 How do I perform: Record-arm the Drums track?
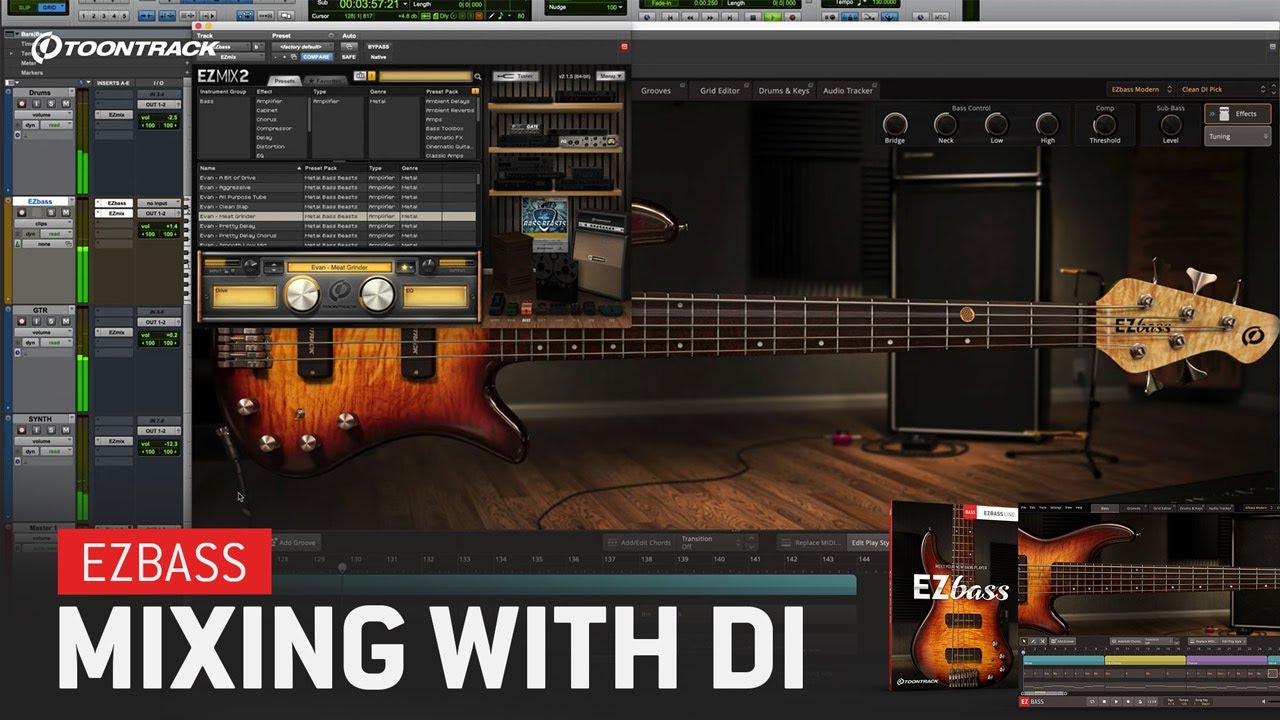pos(22,104)
